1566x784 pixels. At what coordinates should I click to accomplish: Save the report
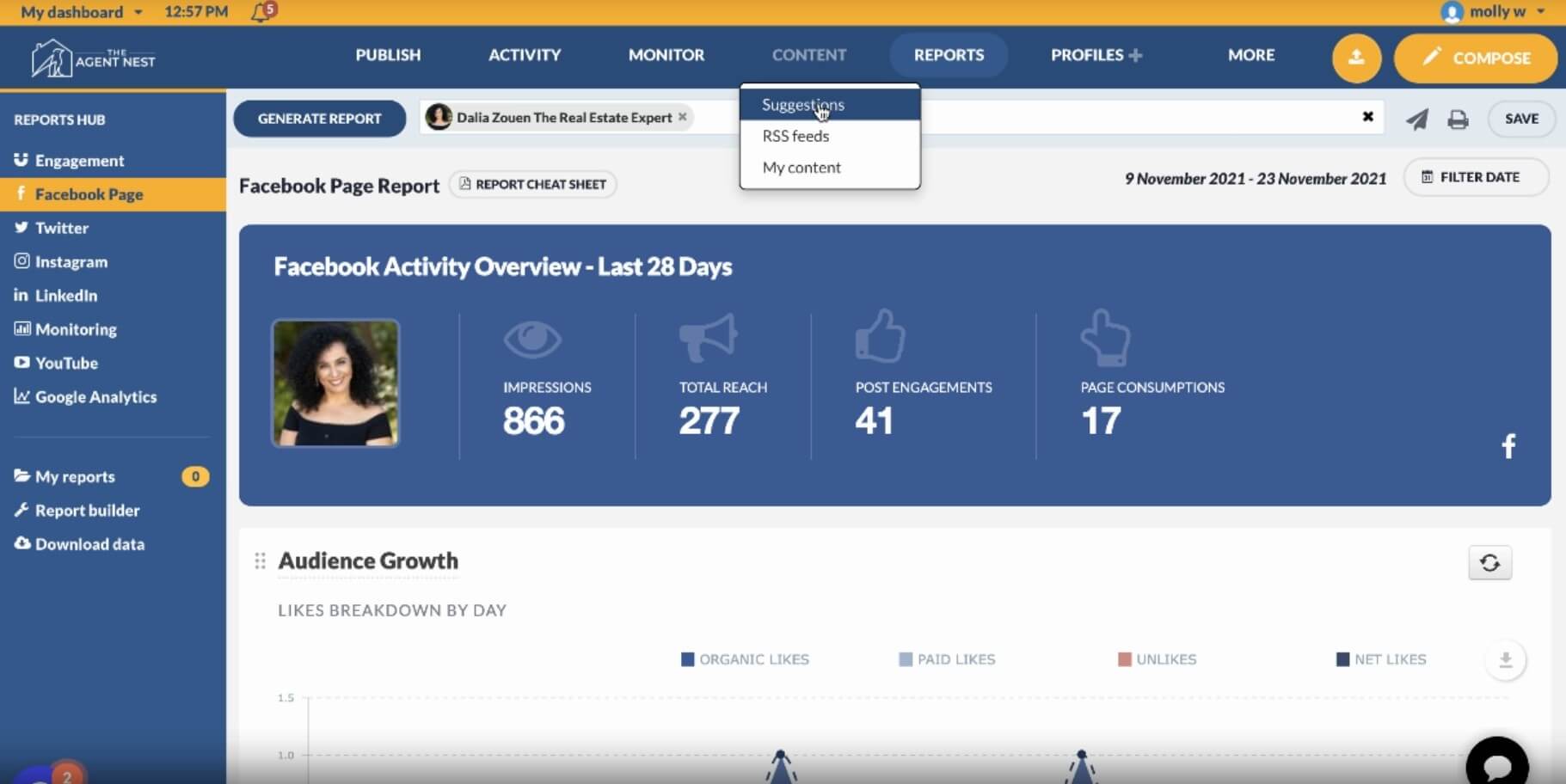[x=1521, y=119]
